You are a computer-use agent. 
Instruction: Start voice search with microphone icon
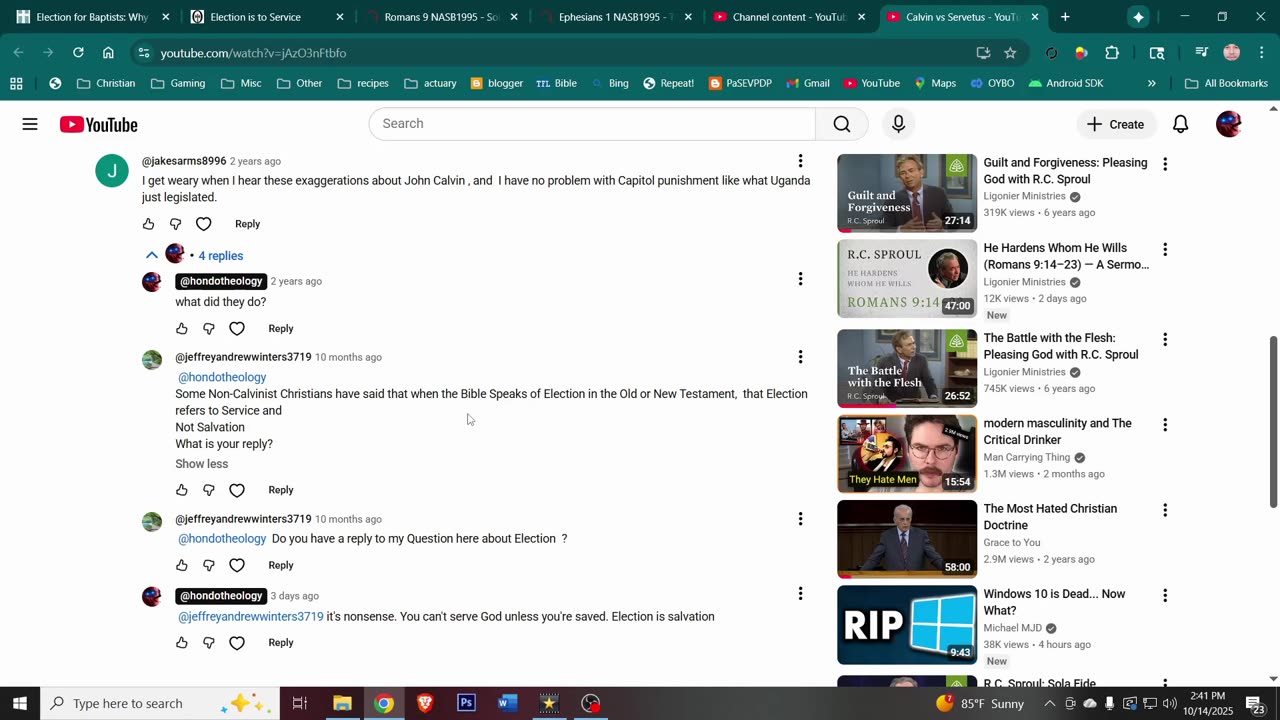click(x=898, y=124)
